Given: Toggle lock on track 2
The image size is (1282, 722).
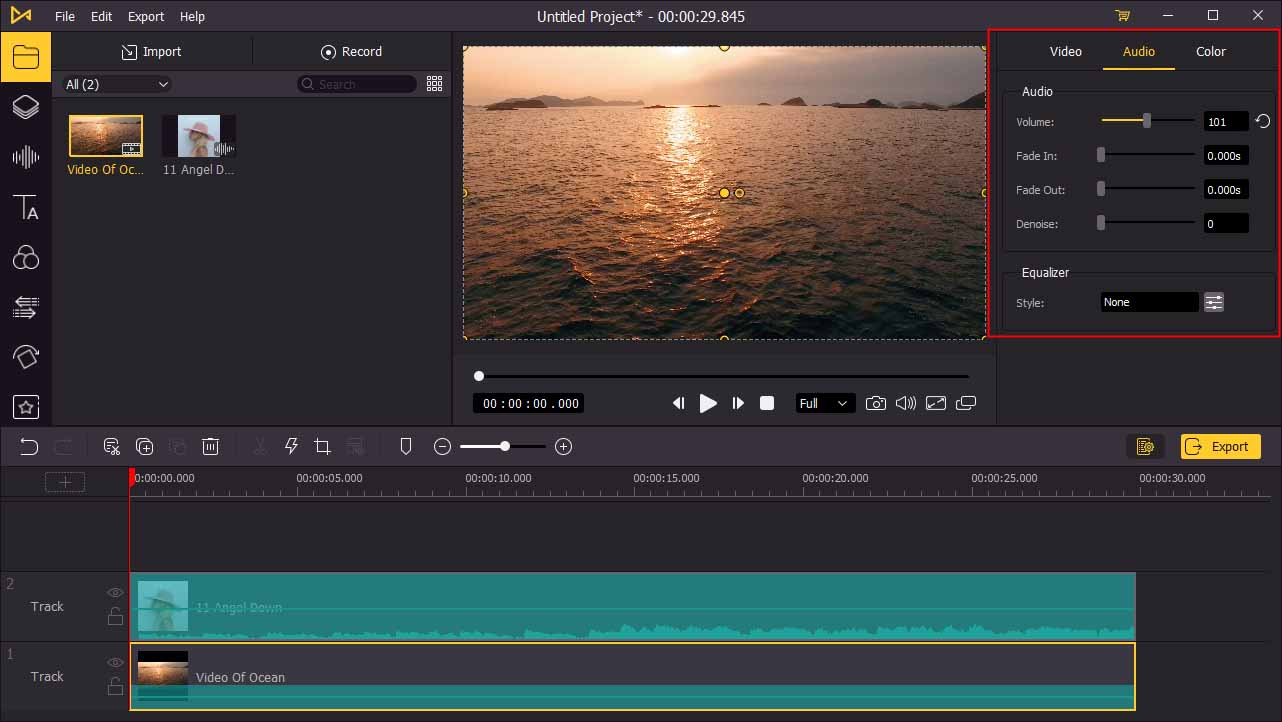Looking at the screenshot, I should (115, 617).
